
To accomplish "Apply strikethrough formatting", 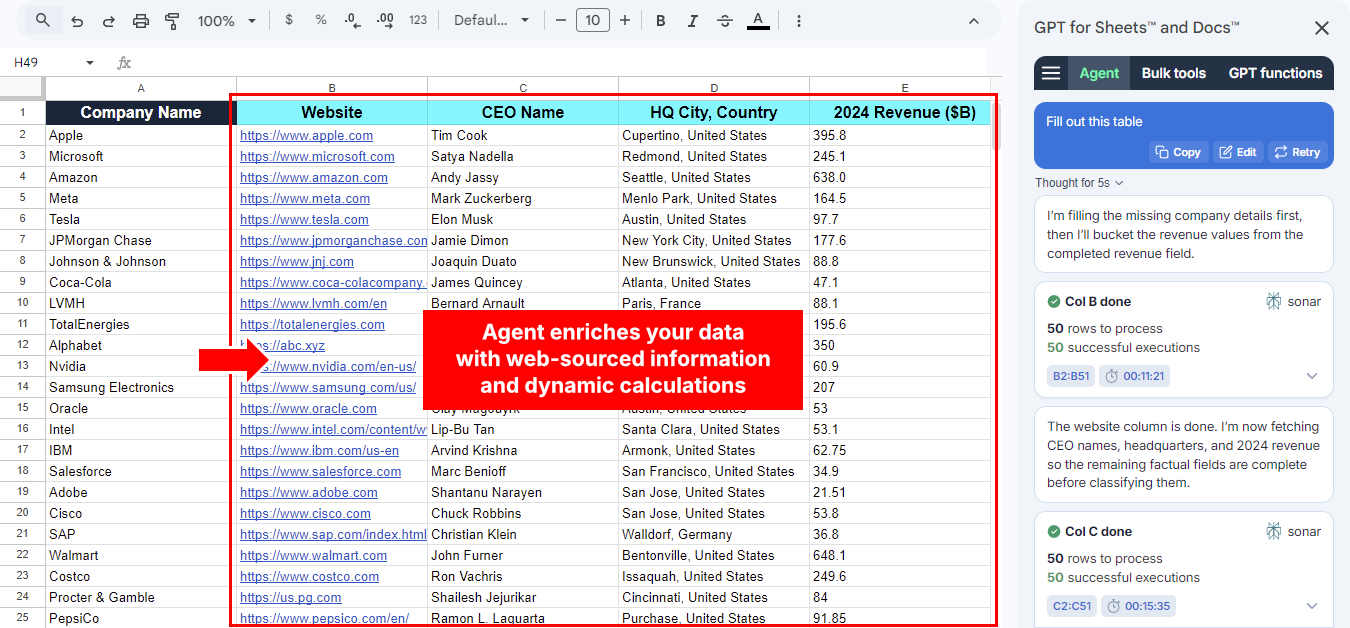I will tap(724, 19).
